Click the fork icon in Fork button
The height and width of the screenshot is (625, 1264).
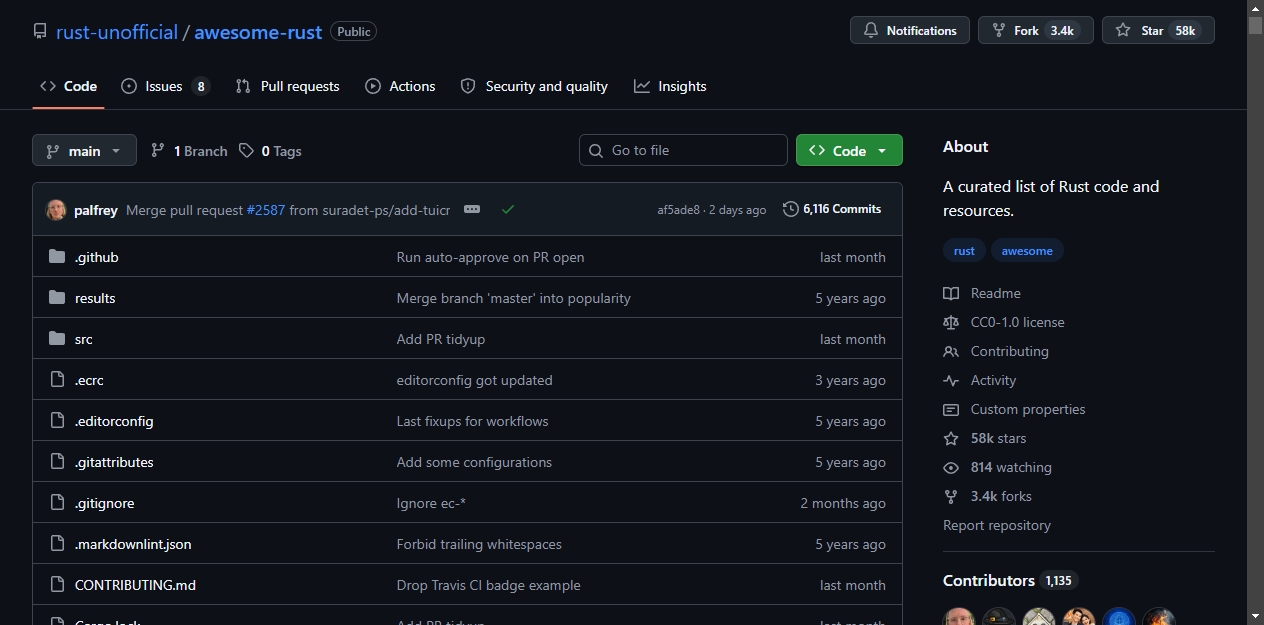[999, 31]
